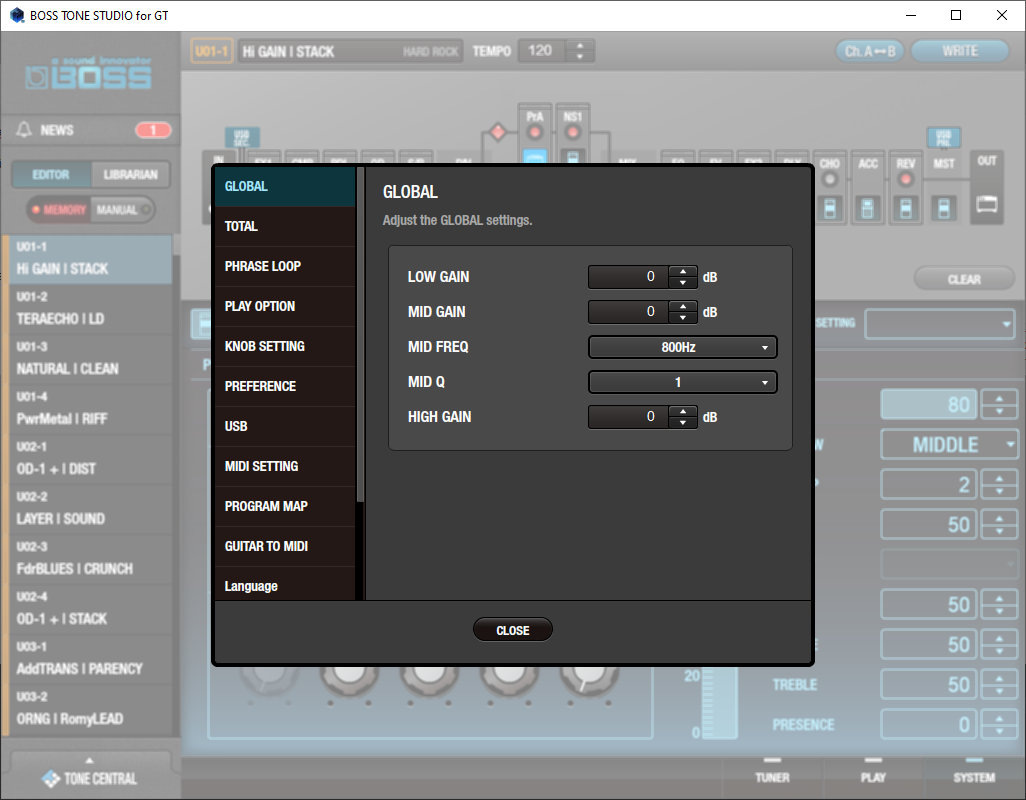
Task: Open the MIDDLE dropdown in background
Action: [949, 445]
